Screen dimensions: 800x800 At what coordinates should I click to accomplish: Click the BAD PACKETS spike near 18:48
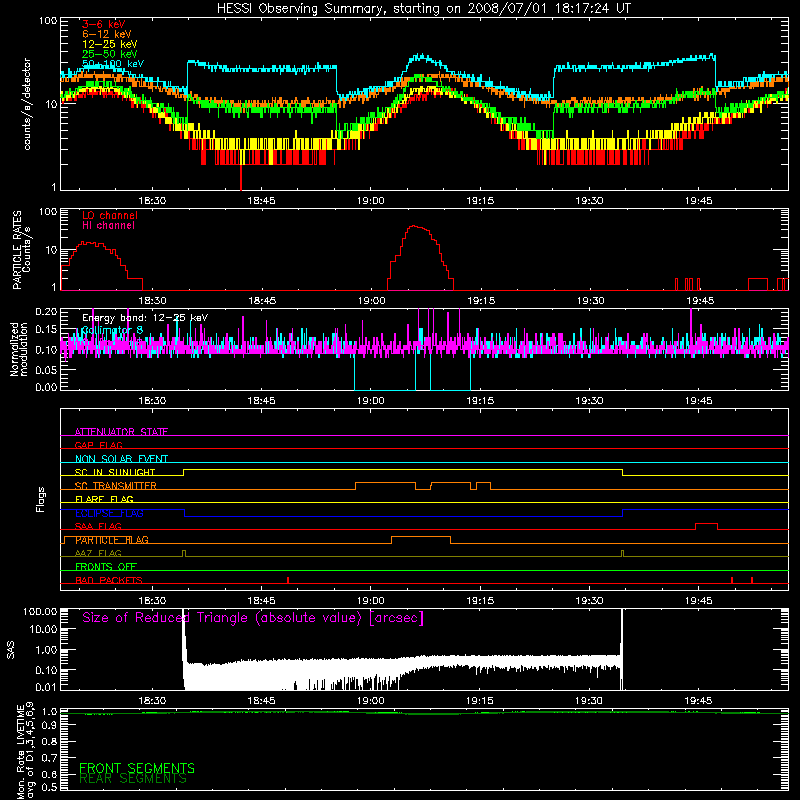coord(288,580)
